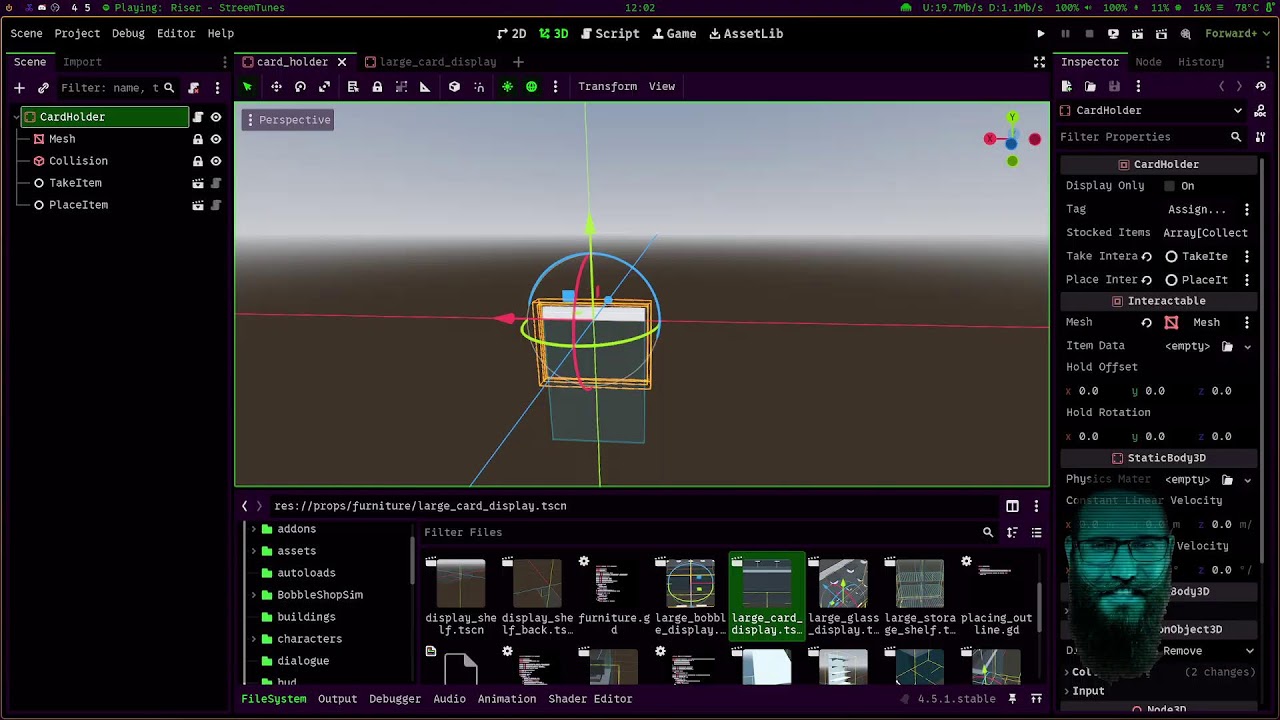Revert the Take Interaction property
Image resolution: width=1280 pixels, height=720 pixels.
coord(1147,257)
